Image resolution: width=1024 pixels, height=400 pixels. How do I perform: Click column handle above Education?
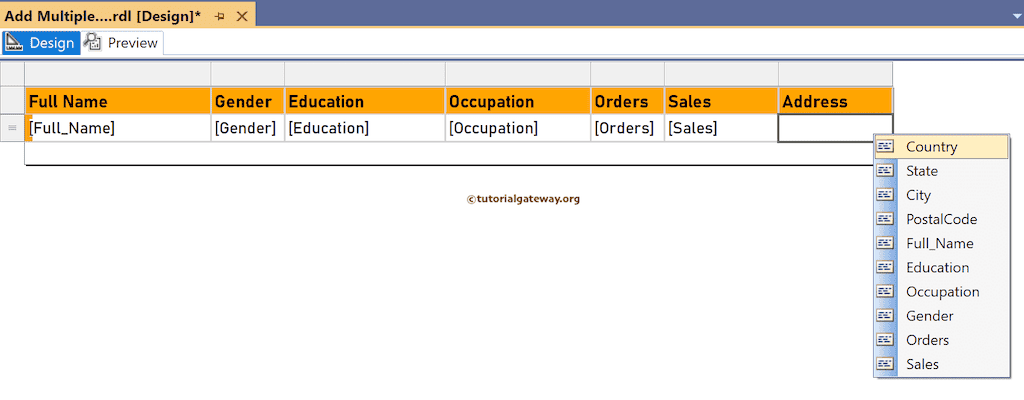(365, 74)
